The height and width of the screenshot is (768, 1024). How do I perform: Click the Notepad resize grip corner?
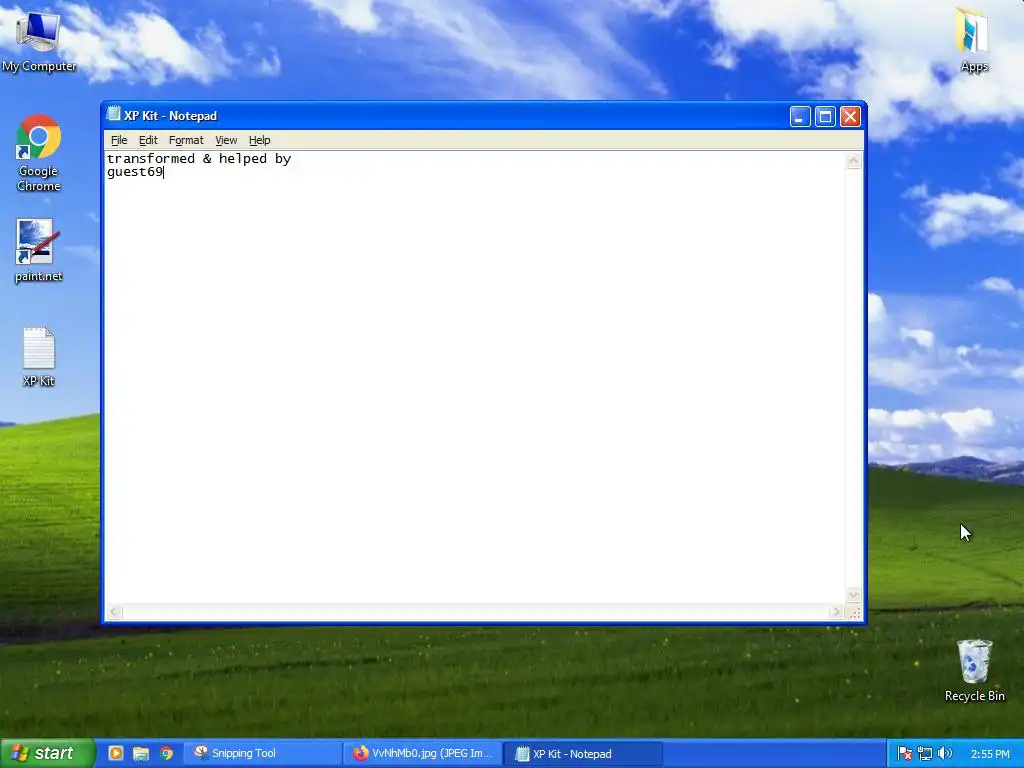tap(854, 613)
